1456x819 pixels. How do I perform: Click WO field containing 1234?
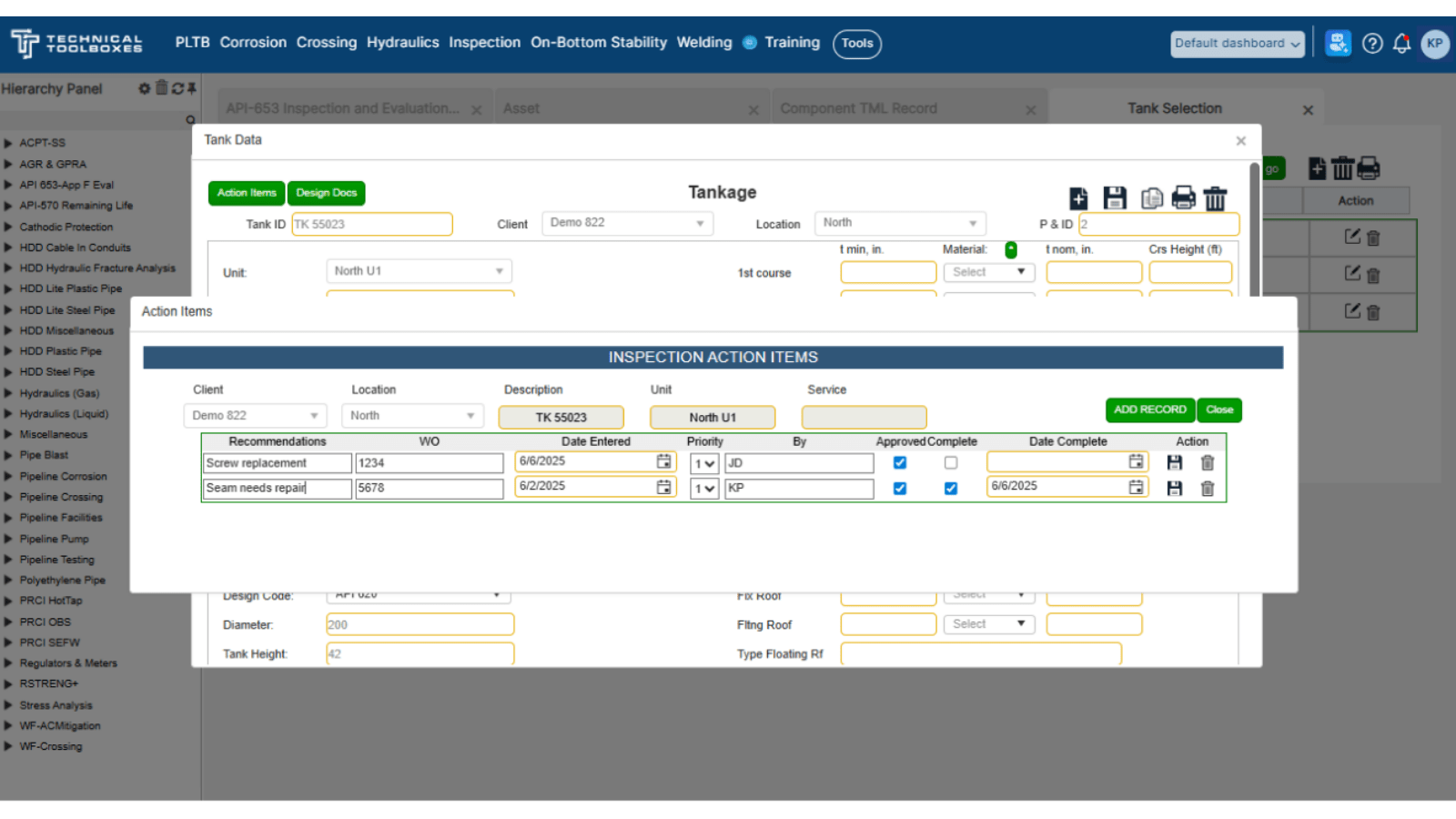coord(429,463)
